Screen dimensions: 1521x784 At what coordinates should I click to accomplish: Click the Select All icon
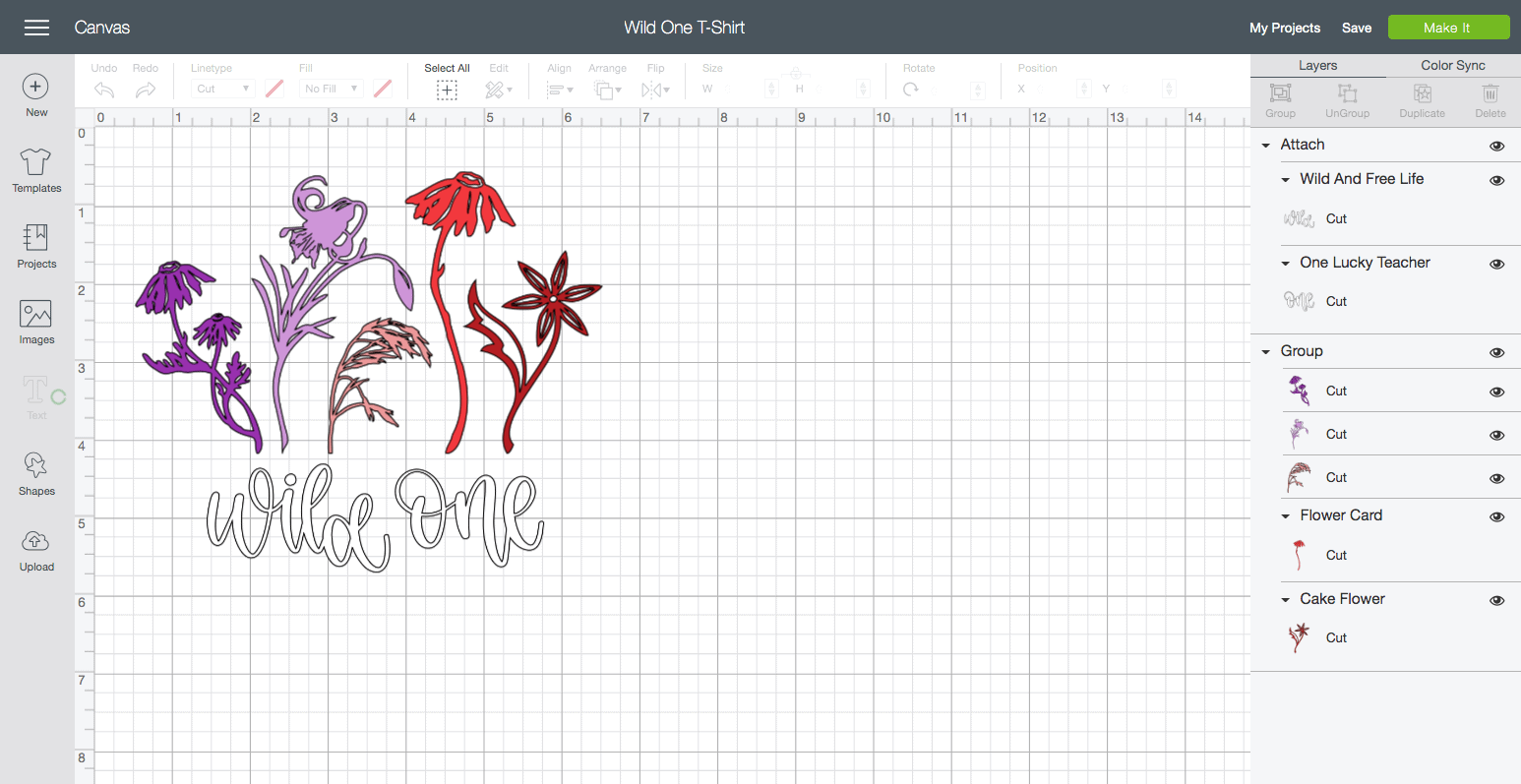tap(447, 90)
